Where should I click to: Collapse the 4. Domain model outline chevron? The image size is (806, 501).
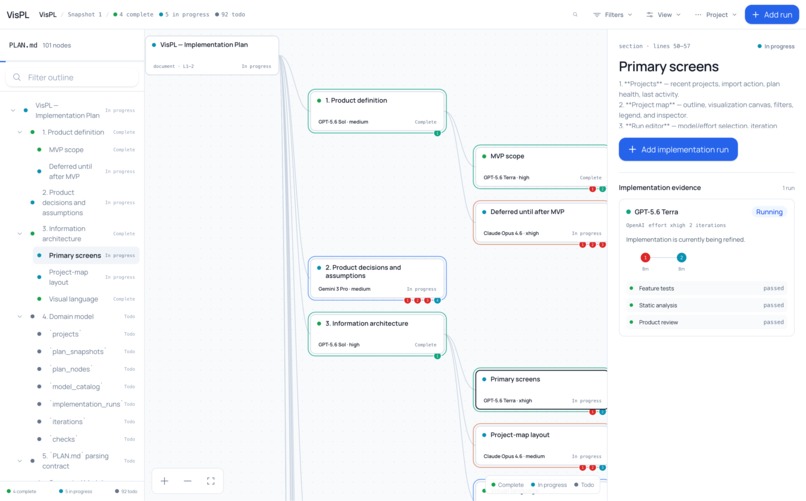click(x=20, y=317)
